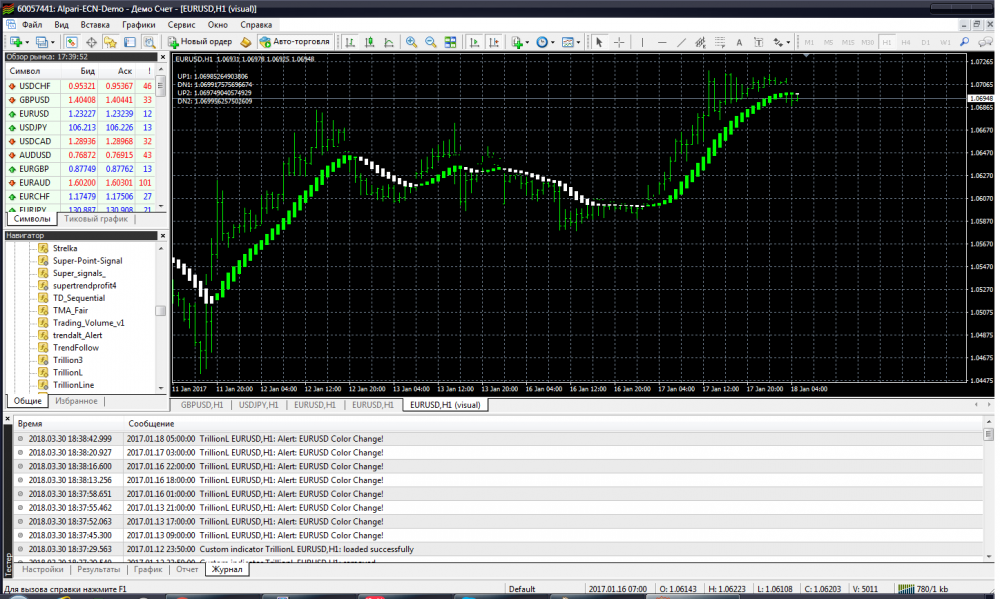Switch to the Настройки tester tab

click(43, 570)
